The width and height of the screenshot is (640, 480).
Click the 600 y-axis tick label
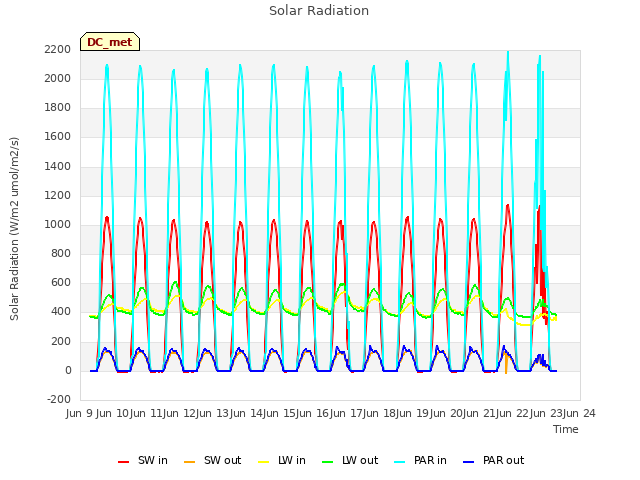click(x=61, y=282)
